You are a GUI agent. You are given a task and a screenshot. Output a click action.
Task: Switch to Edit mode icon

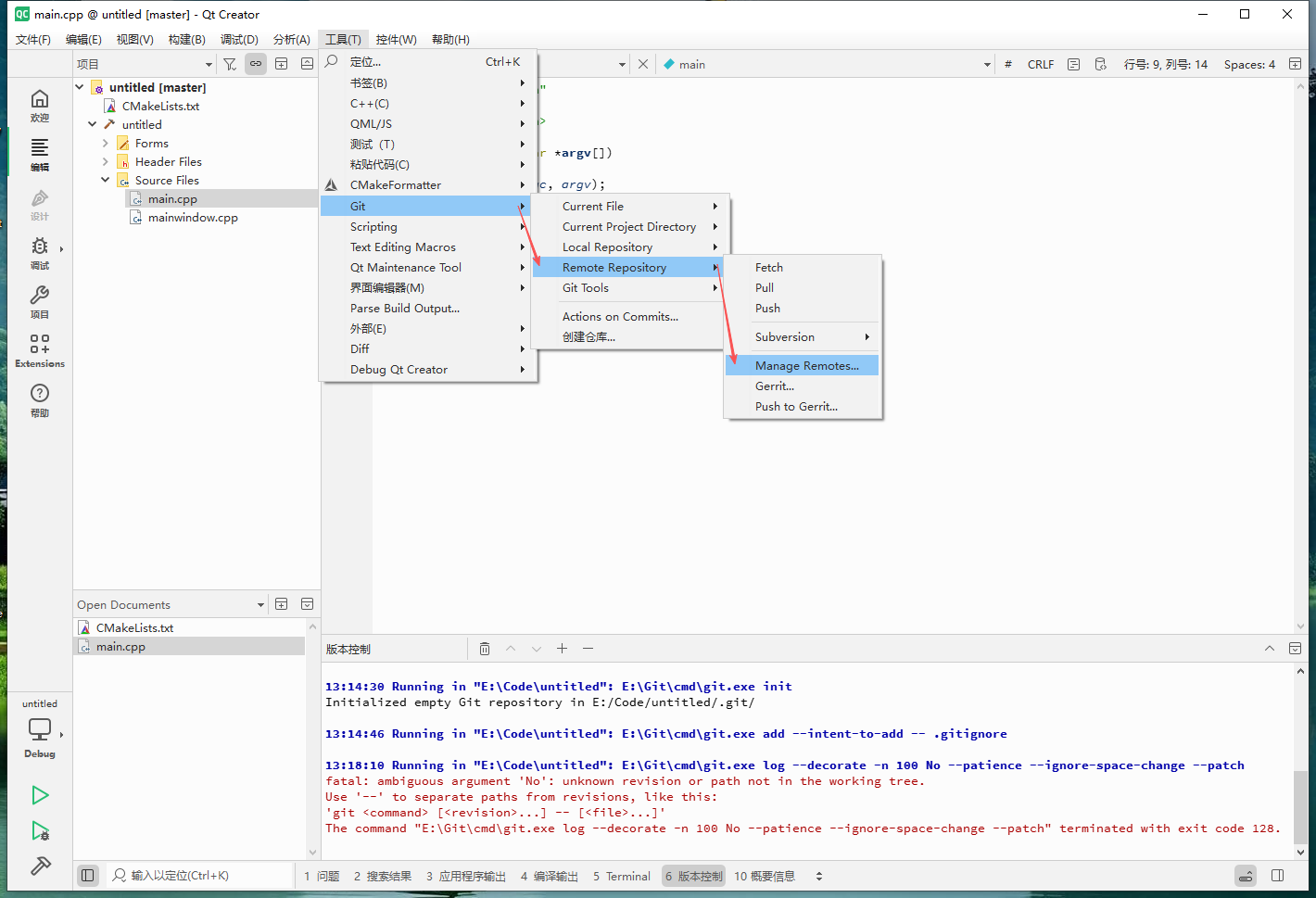click(40, 155)
